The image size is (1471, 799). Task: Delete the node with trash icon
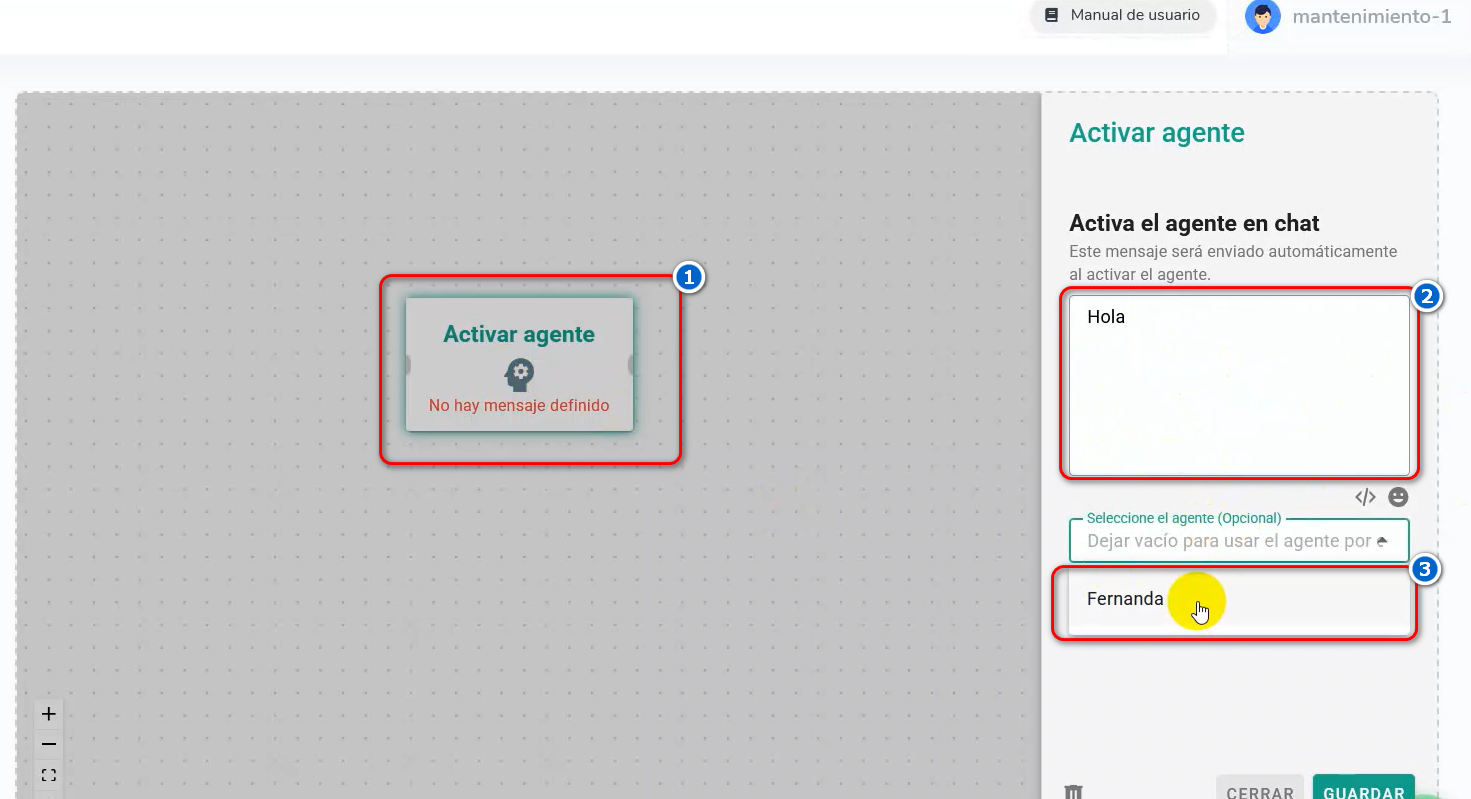pos(1074,792)
